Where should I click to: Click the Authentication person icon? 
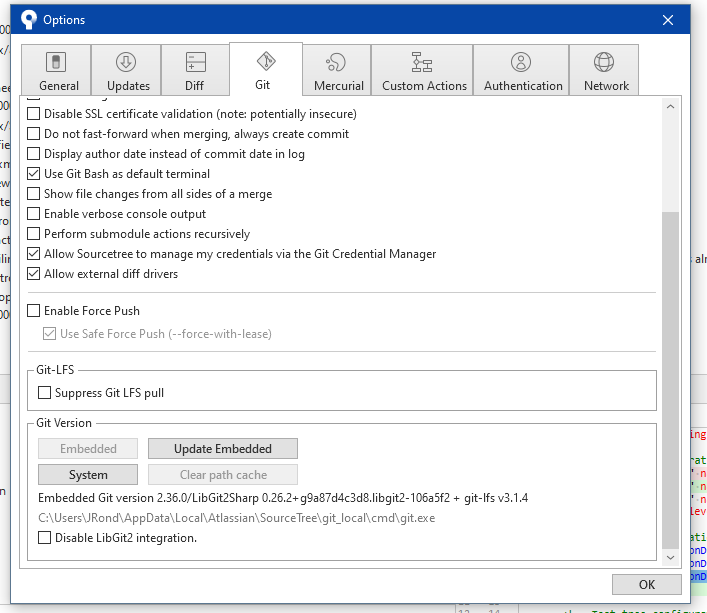(521, 62)
